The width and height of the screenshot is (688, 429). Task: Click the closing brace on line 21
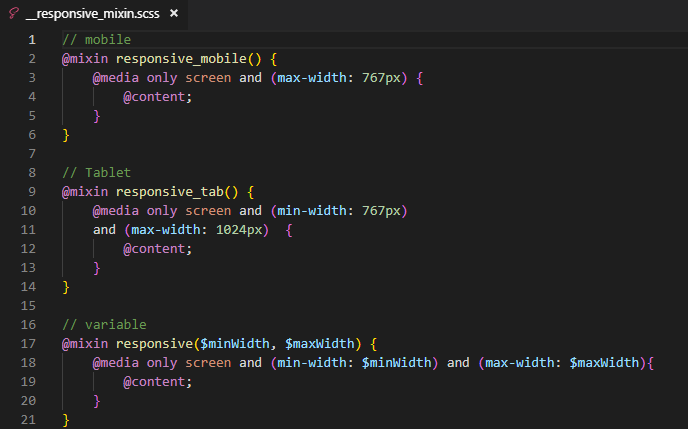[66, 420]
